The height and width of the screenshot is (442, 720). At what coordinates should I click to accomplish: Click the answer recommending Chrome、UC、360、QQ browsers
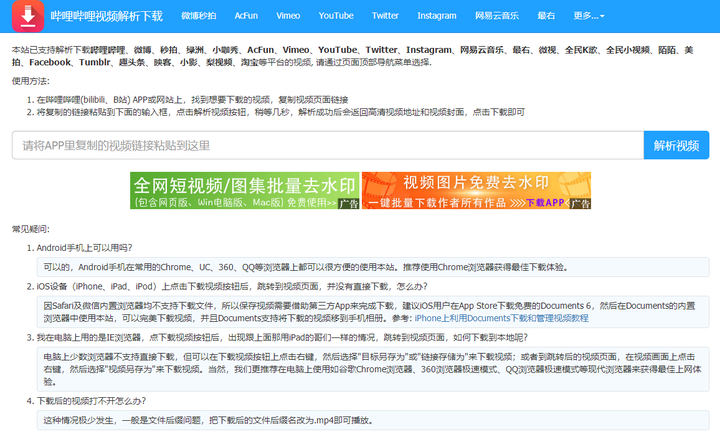373,267
